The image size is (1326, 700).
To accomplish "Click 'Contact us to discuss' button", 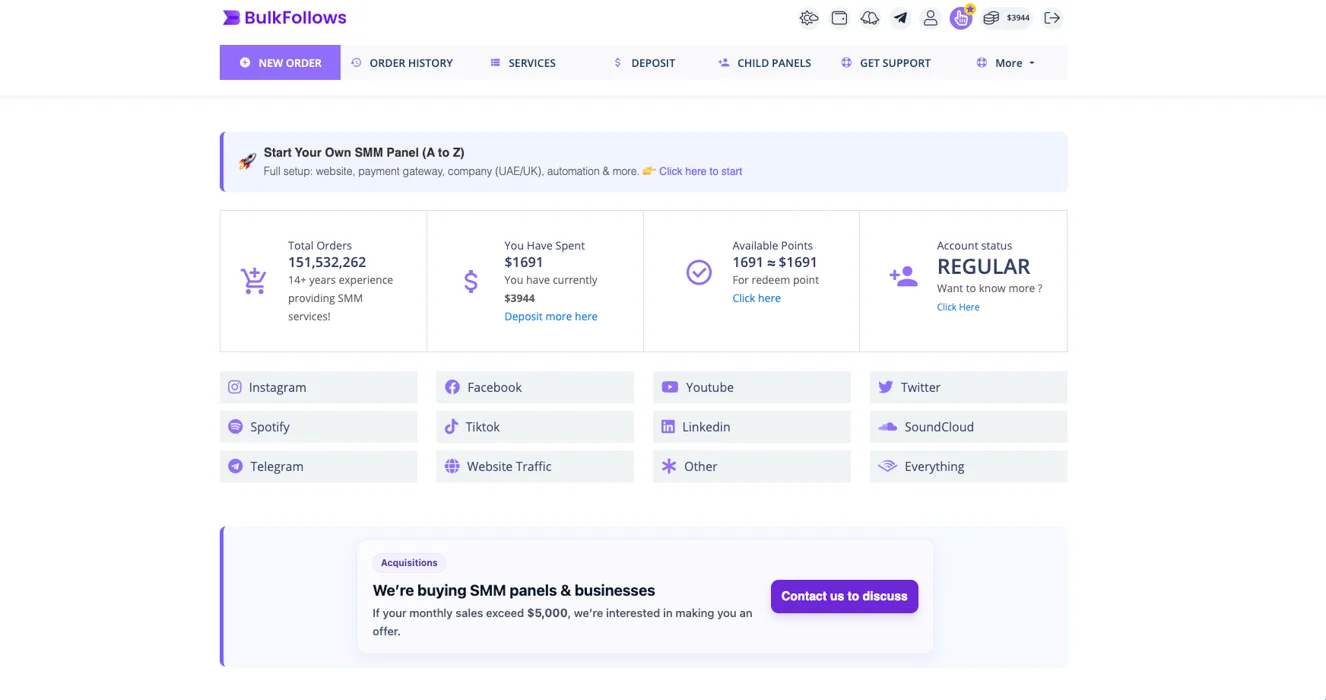I will point(844,596).
